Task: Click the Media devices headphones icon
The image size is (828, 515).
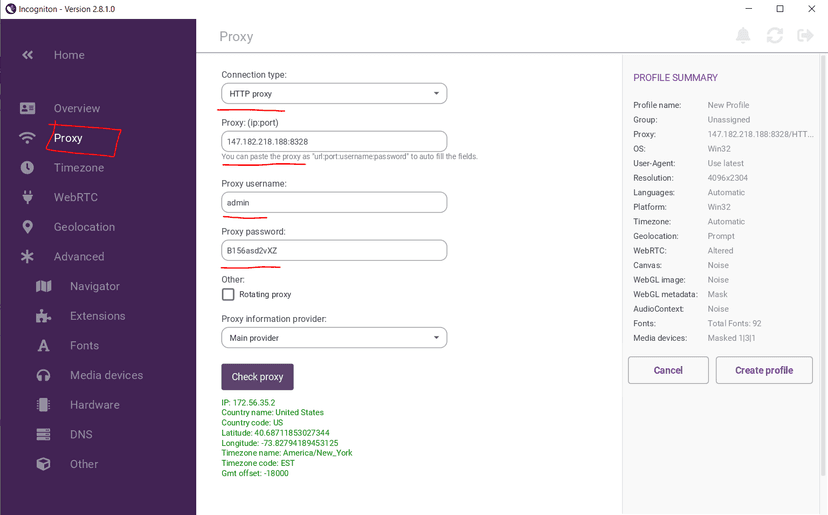Action: 43,375
